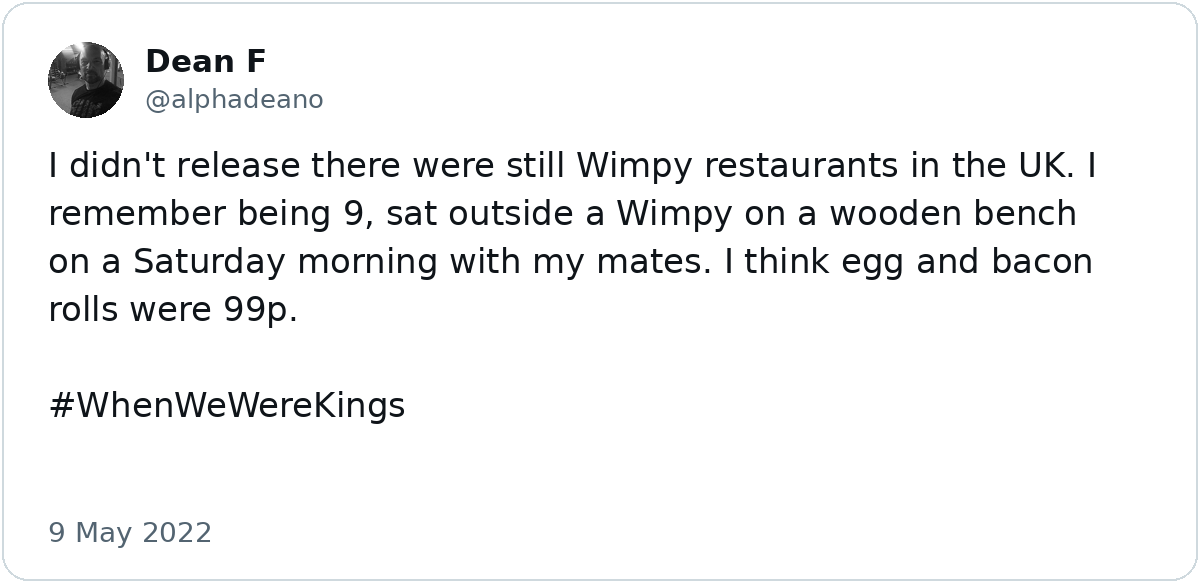Open the #WhenWeWereKings hashtag

point(227,406)
